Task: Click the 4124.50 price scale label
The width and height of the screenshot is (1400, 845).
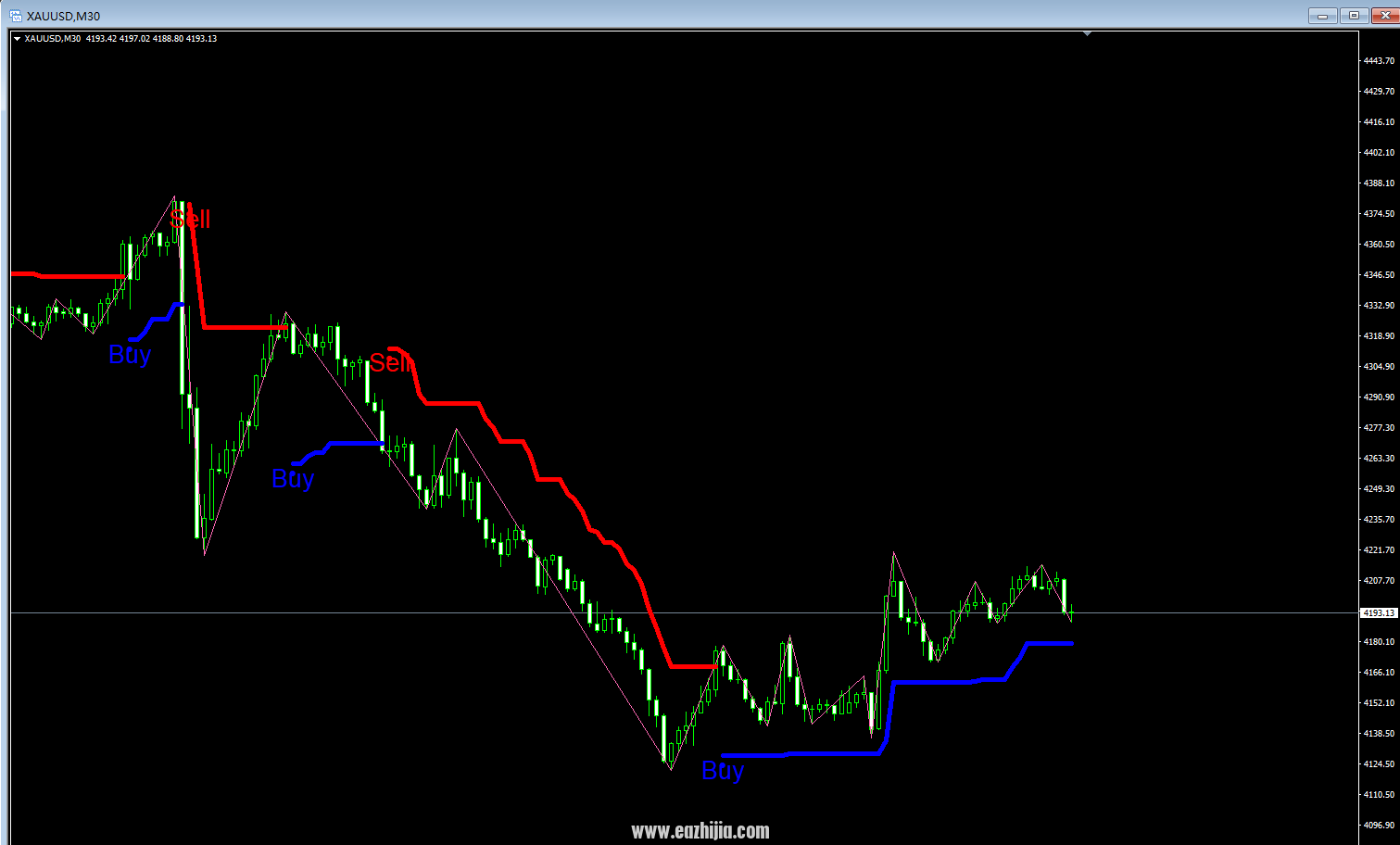Action: (x=1379, y=764)
